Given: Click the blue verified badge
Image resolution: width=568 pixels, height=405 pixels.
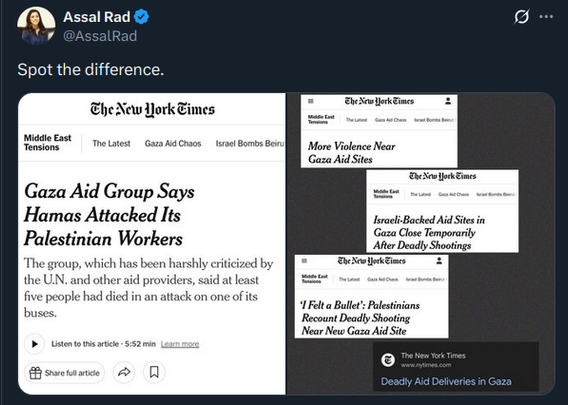Looking at the screenshot, I should click(141, 17).
